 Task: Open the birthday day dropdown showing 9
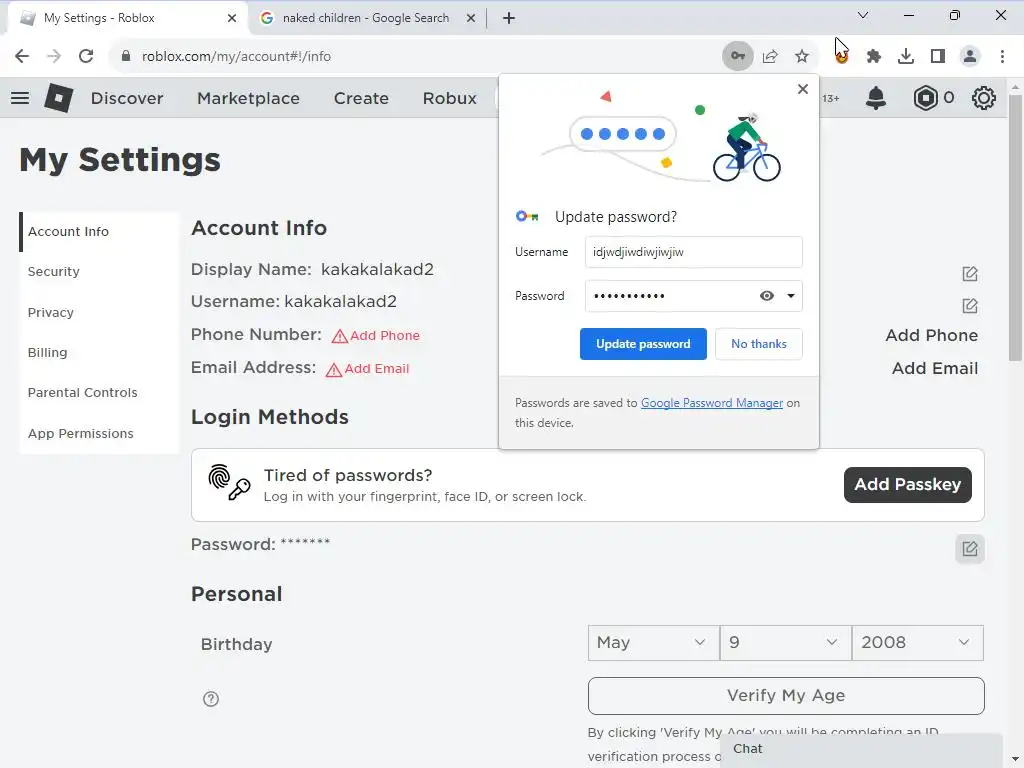click(x=786, y=643)
